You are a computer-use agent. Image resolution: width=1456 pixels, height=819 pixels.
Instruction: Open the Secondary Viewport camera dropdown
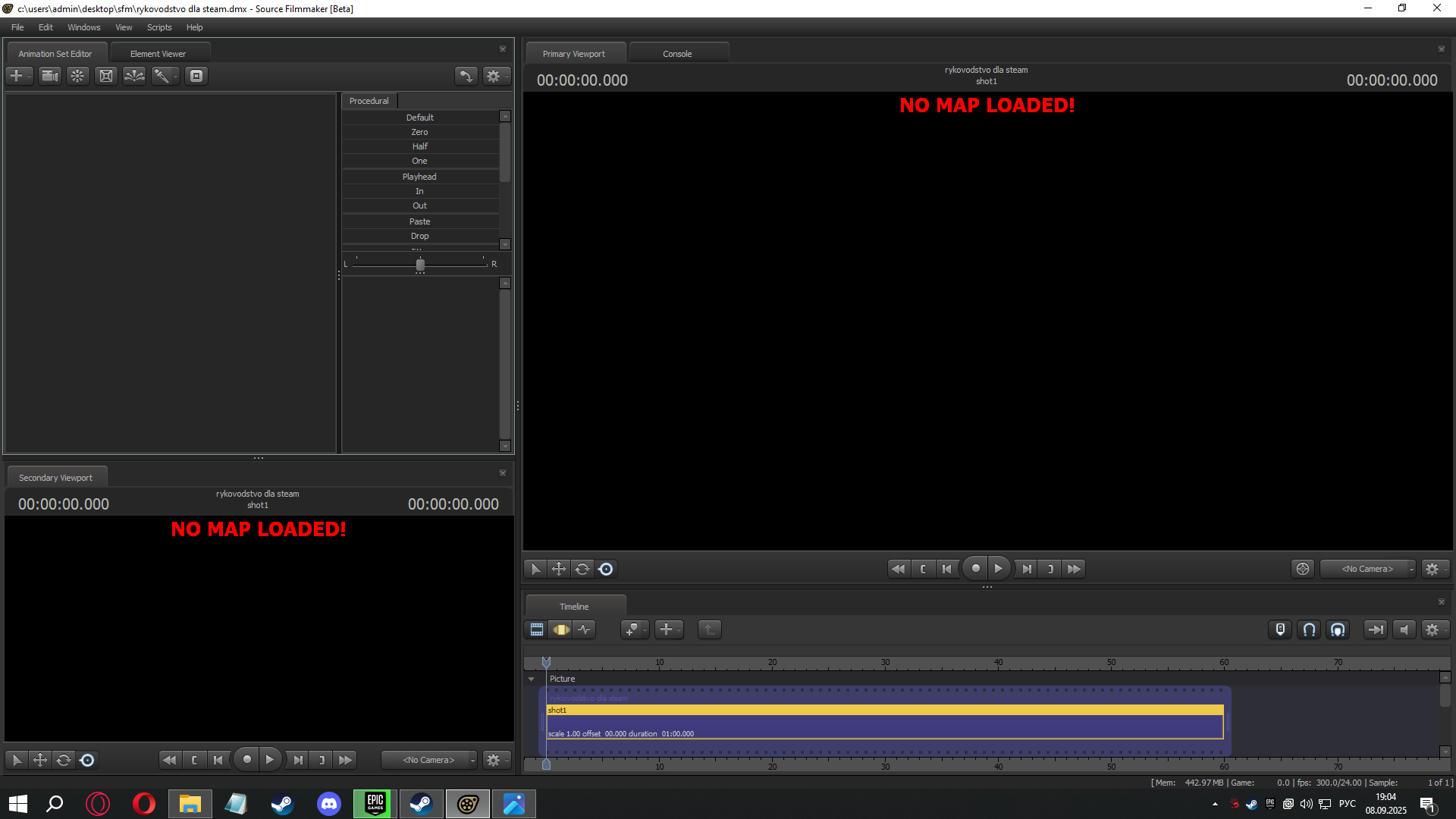pyautogui.click(x=429, y=760)
